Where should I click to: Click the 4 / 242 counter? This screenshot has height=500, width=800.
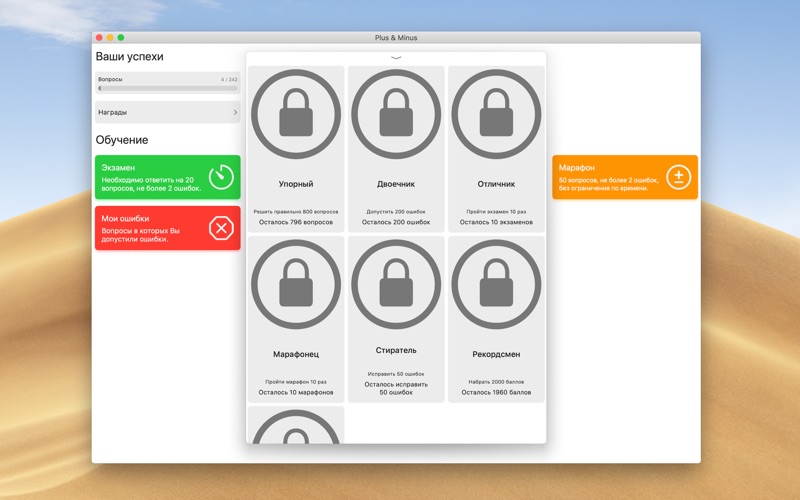click(229, 80)
